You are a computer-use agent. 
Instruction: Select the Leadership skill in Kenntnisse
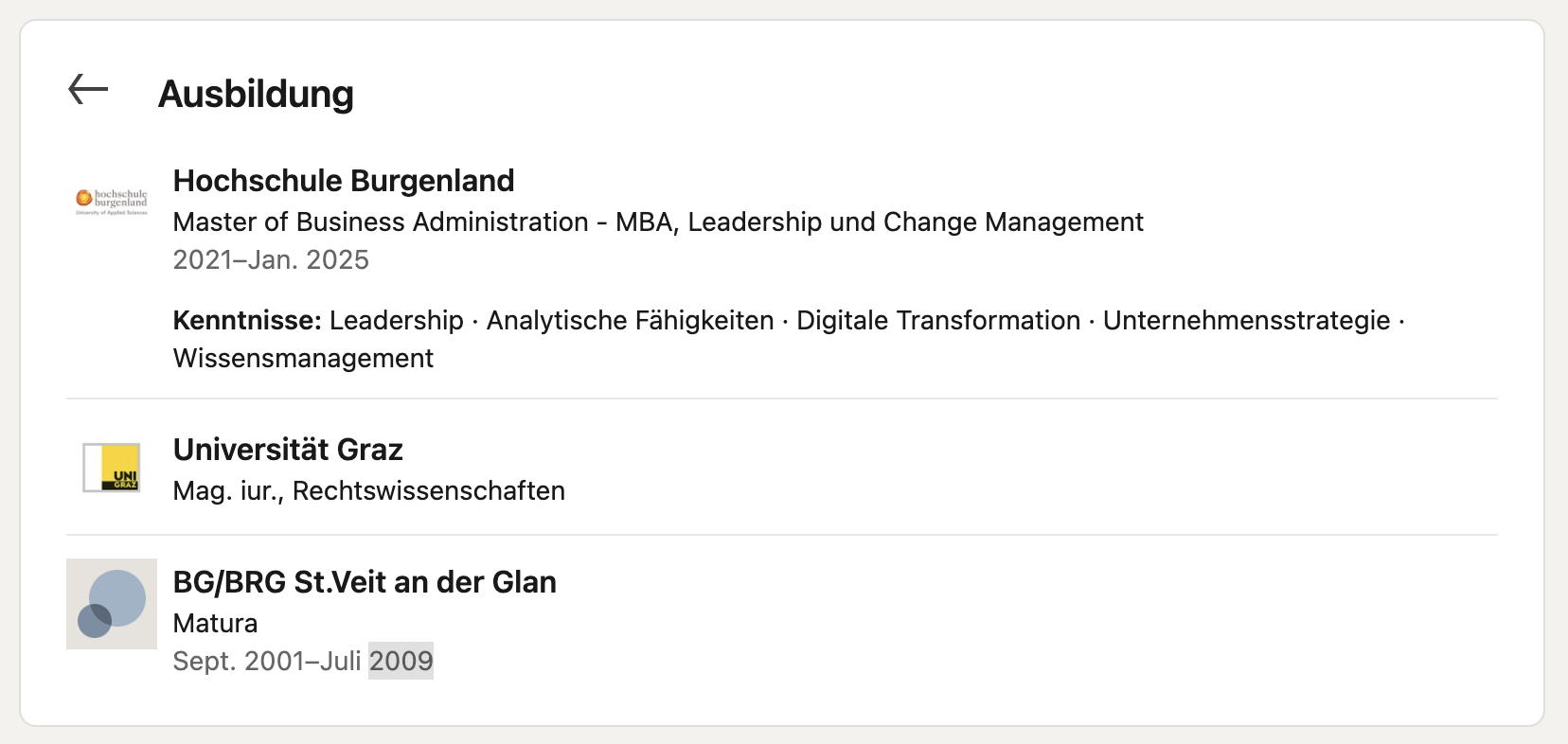[x=397, y=321]
